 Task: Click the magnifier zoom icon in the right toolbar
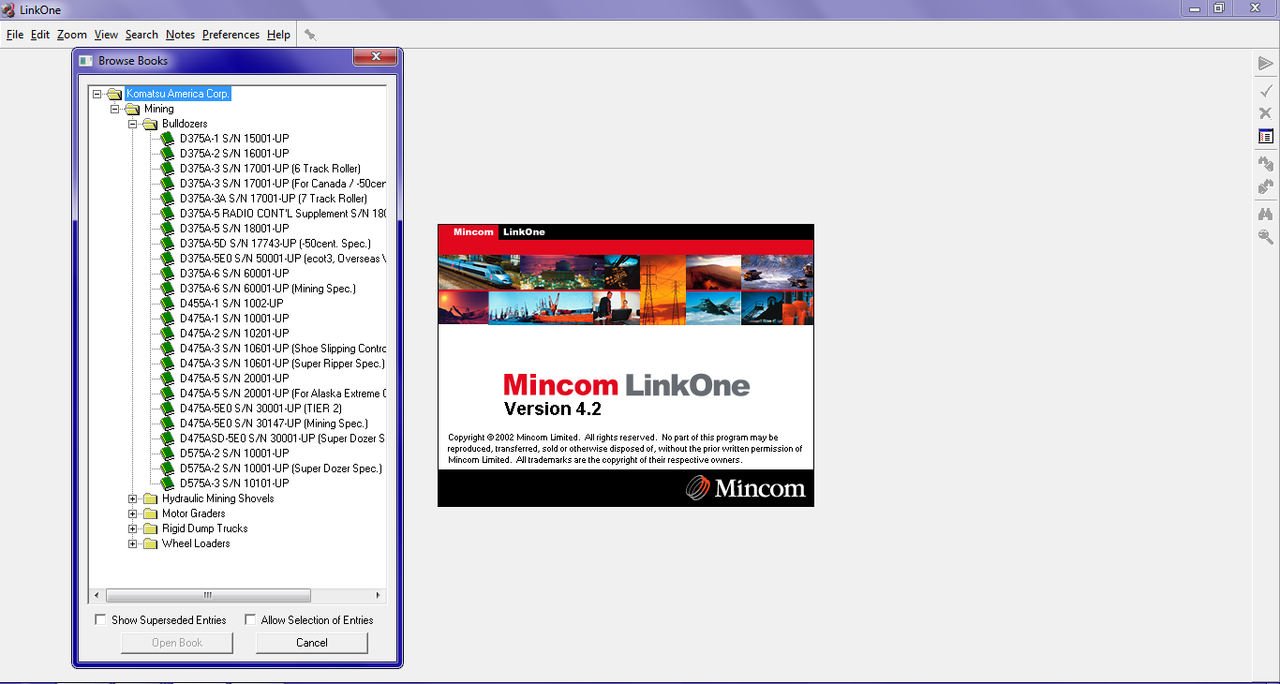pos(1265,237)
